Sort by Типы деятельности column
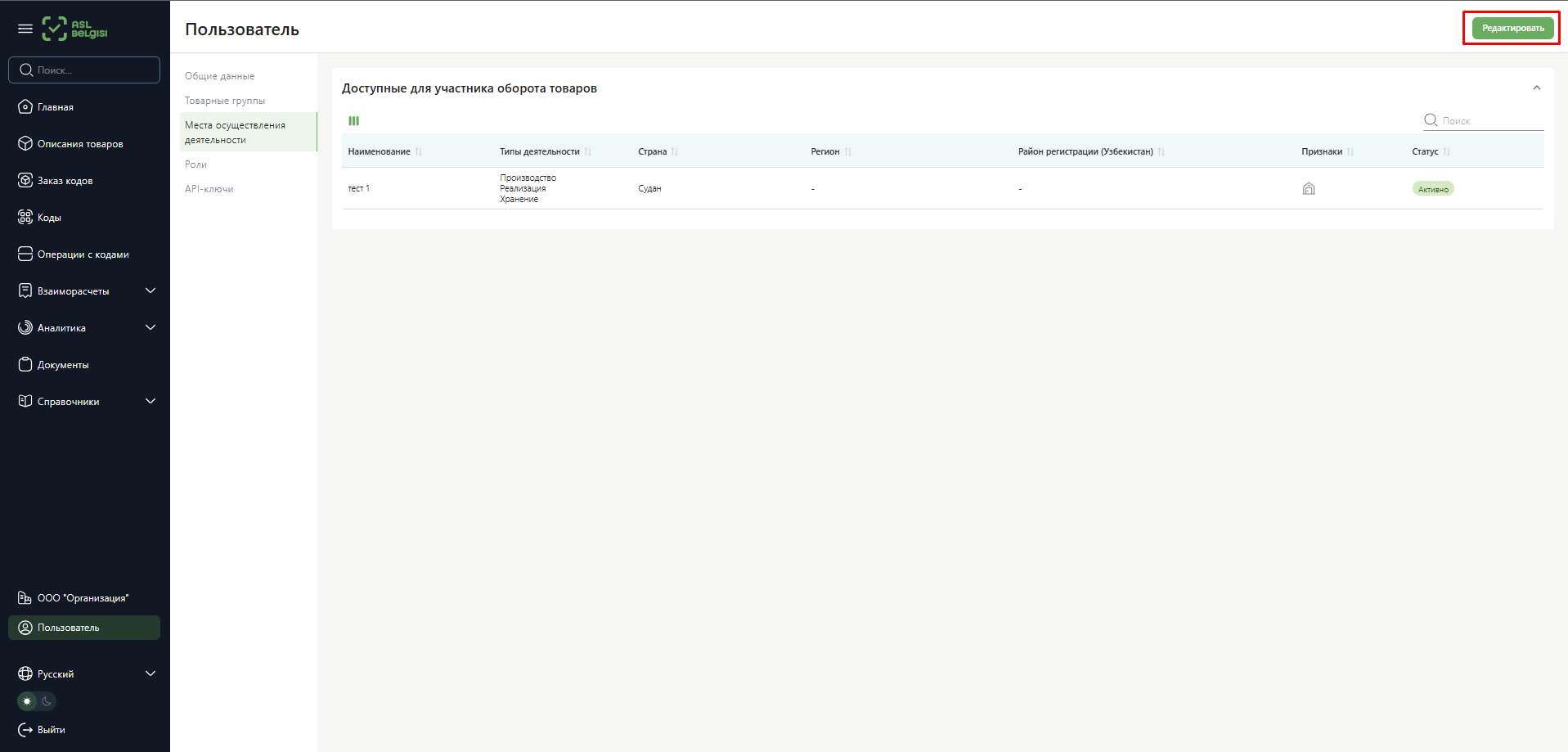 point(587,151)
